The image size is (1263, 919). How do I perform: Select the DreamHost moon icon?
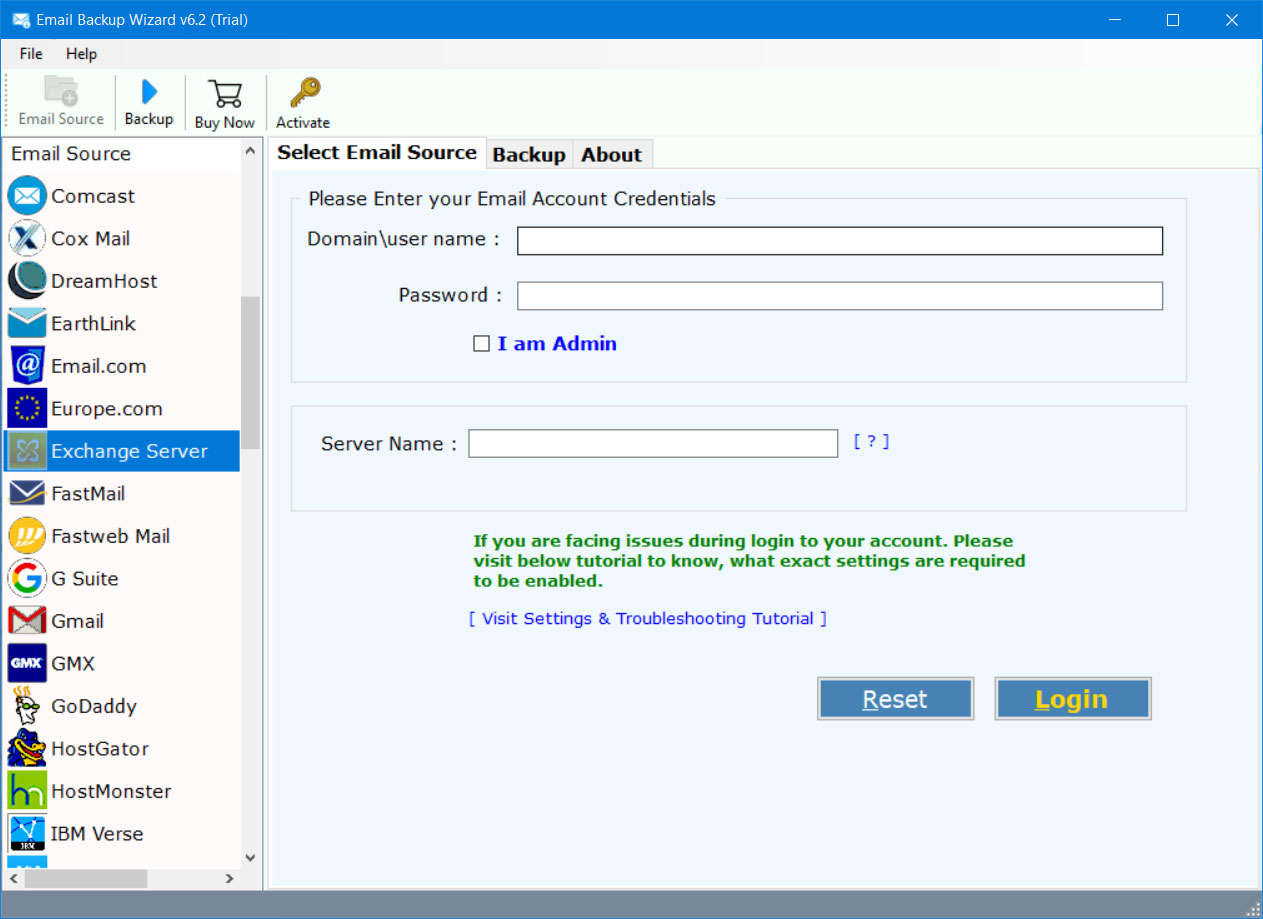pos(27,281)
